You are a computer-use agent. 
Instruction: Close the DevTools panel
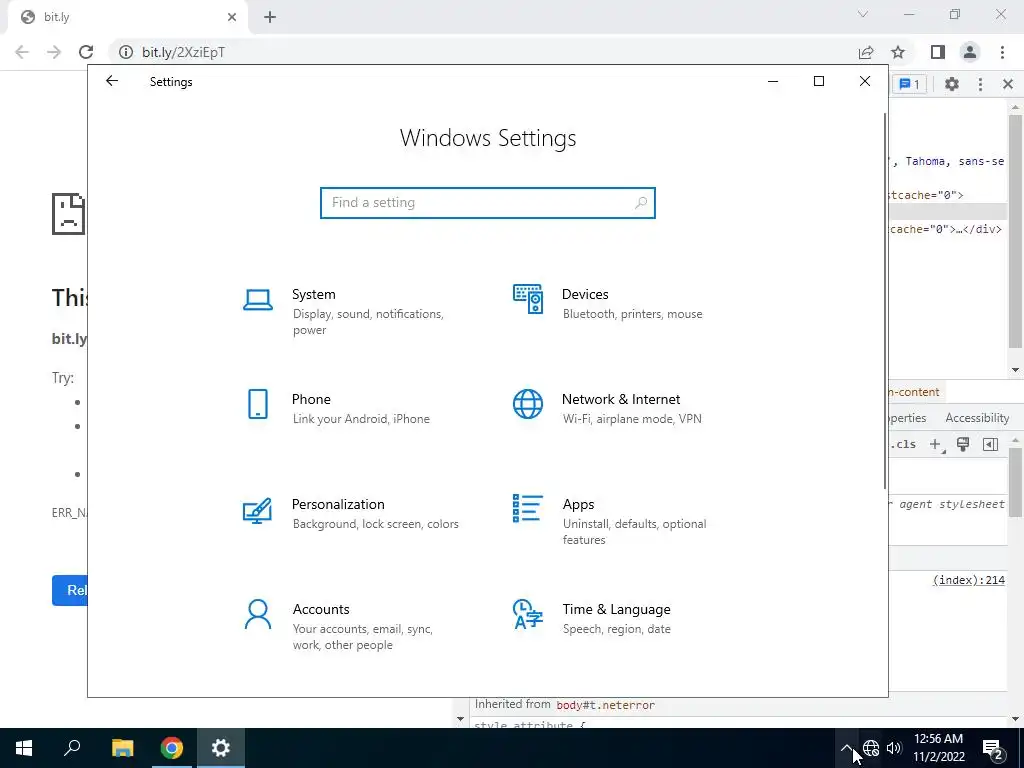1008,84
